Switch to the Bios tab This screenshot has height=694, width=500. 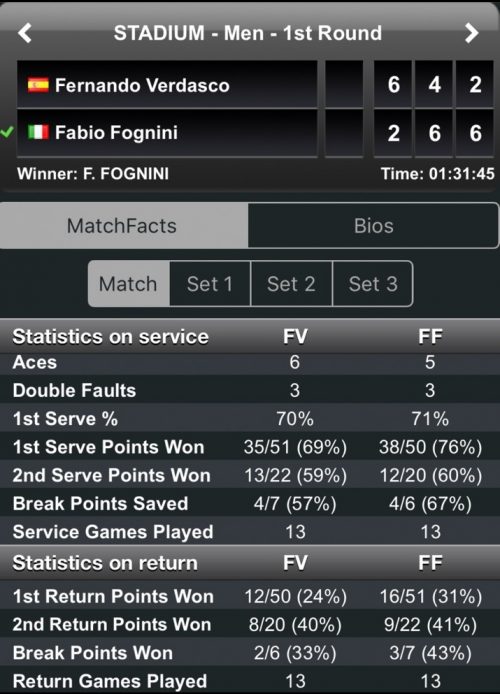373,226
